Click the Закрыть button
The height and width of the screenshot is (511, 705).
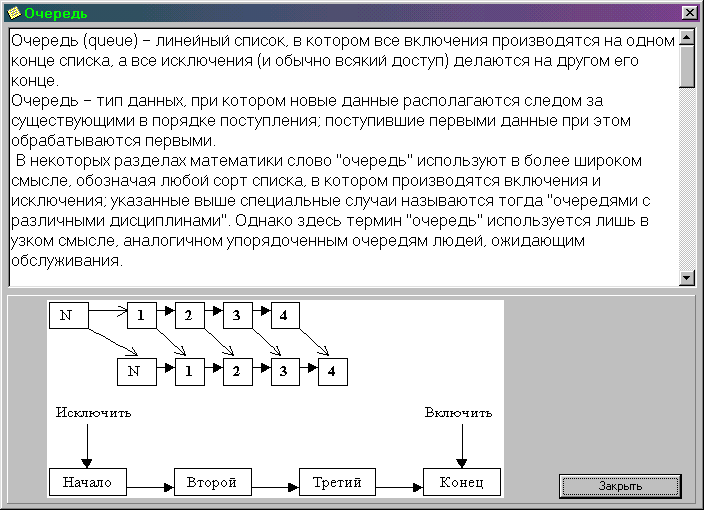pyautogui.click(x=620, y=486)
